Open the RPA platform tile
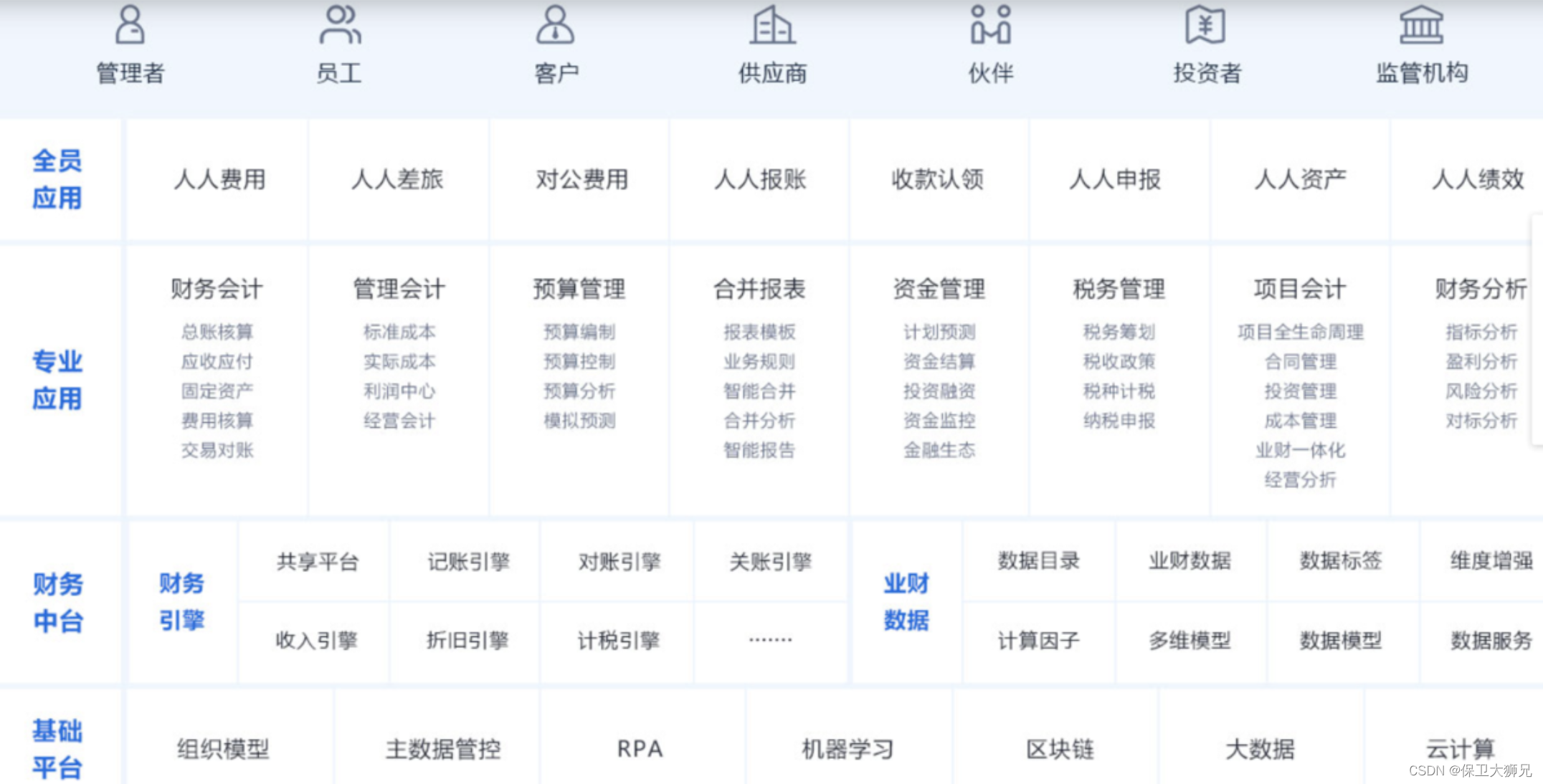 pos(640,749)
